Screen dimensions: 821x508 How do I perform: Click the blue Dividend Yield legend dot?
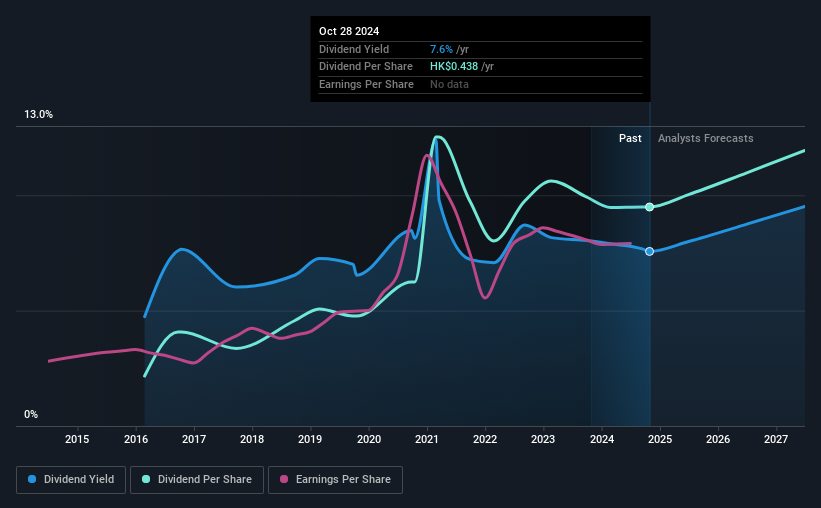[32, 479]
